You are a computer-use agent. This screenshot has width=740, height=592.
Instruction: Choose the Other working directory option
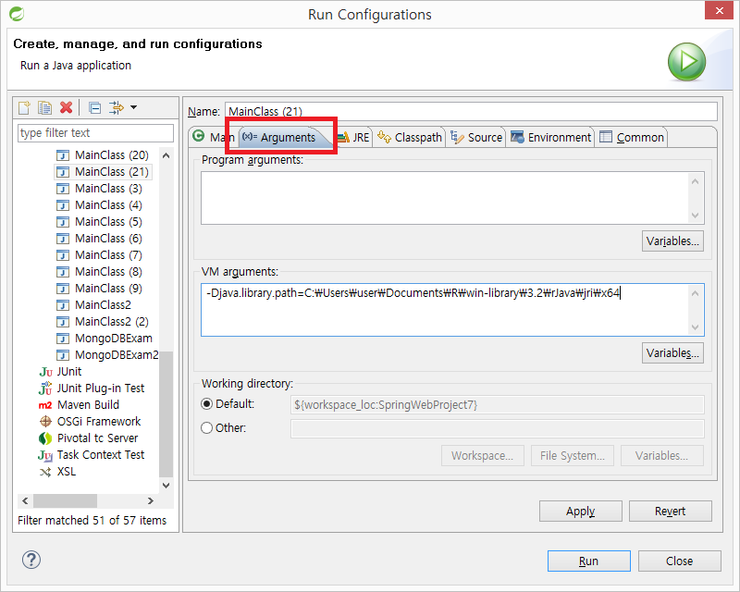click(207, 428)
